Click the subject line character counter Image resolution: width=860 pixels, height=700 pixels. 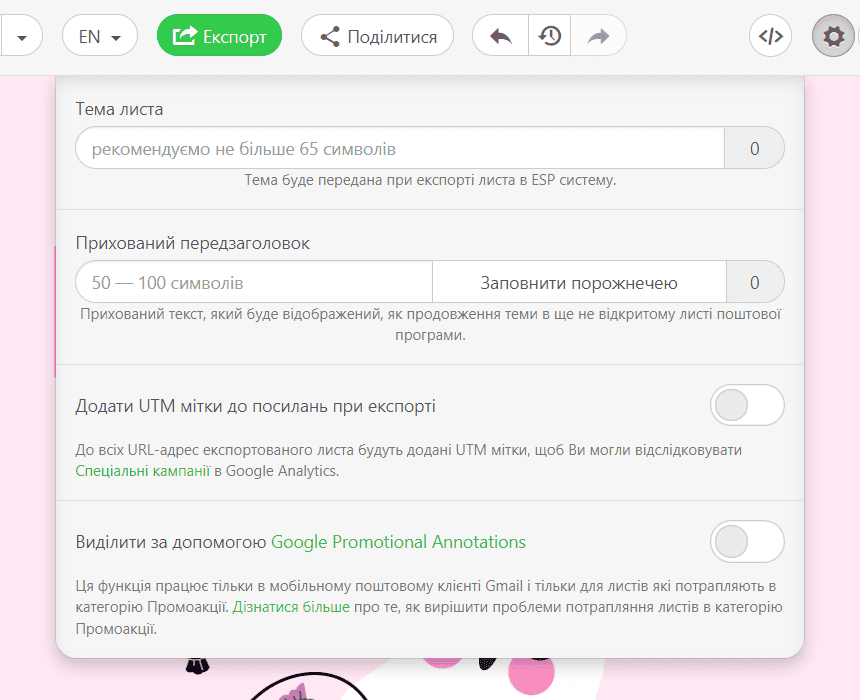point(754,149)
